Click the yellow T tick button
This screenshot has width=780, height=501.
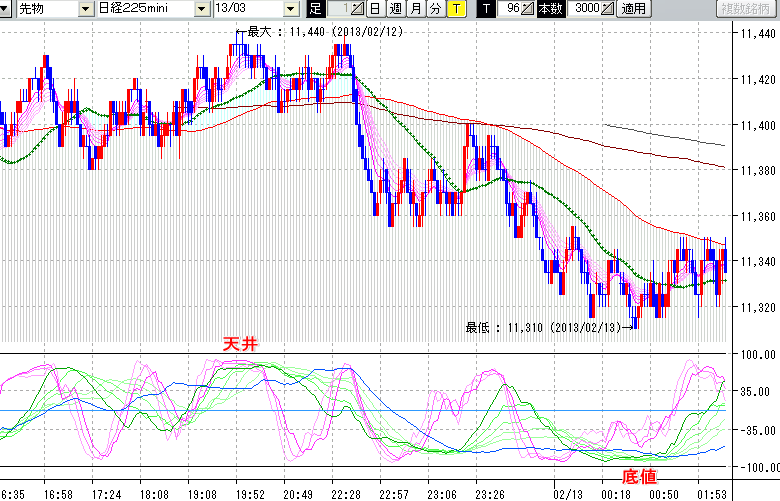455,9
